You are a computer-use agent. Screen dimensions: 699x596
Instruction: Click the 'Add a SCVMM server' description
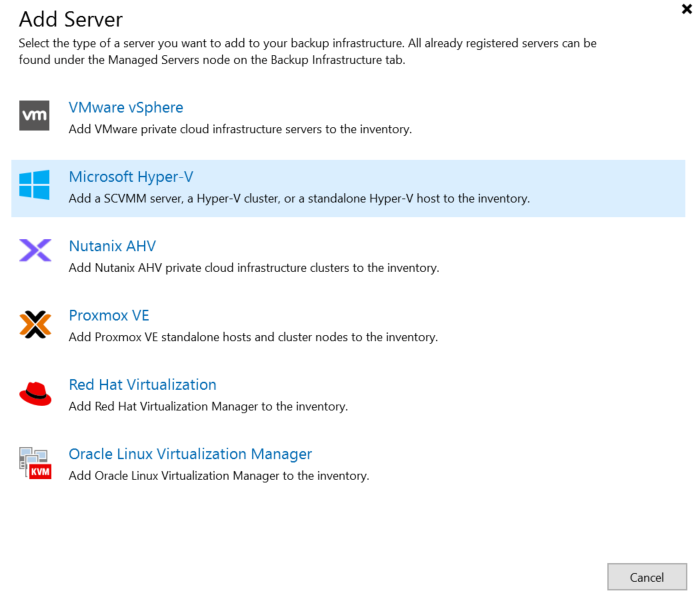pos(299,198)
